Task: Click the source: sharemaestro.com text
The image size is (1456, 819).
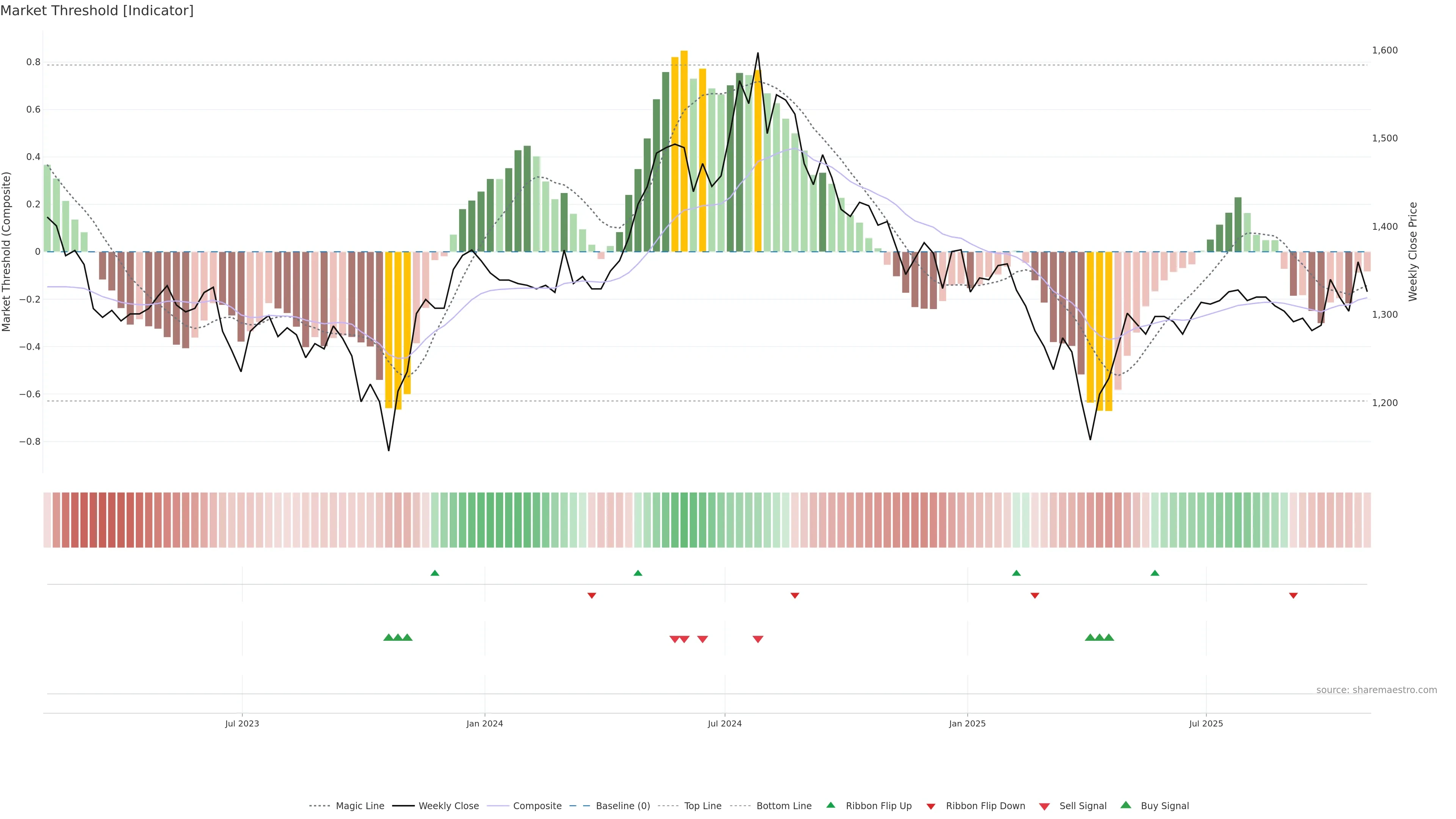Action: 1376,690
